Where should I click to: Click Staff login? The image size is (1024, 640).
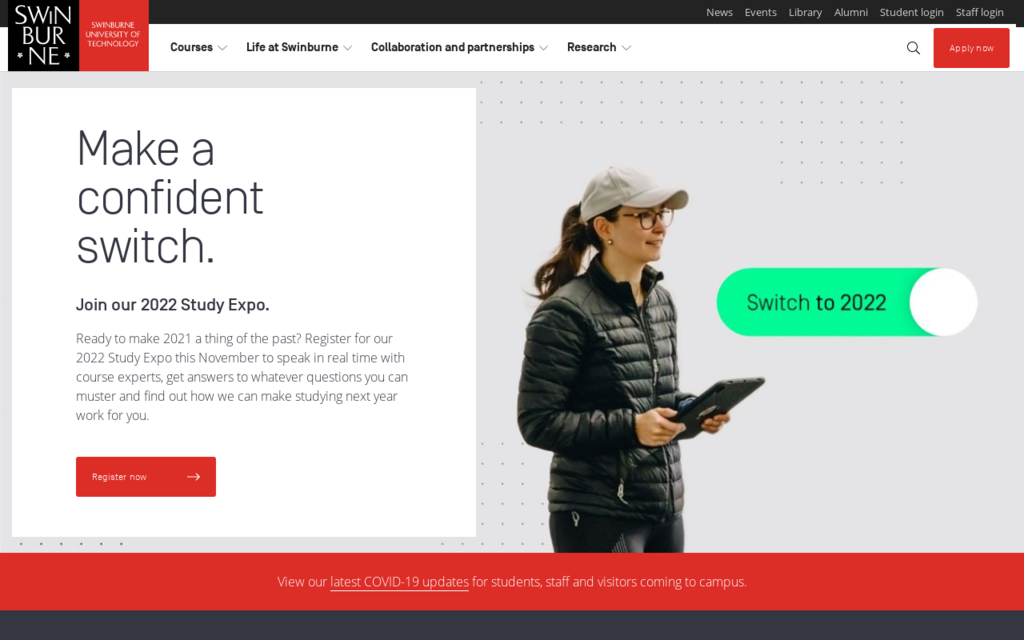979,12
